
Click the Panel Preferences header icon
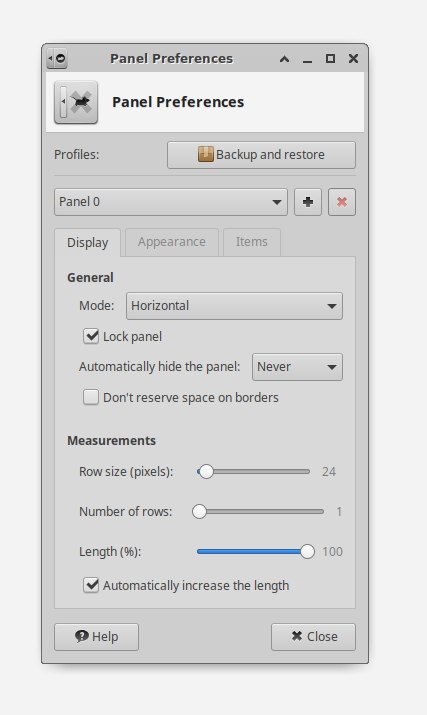[76, 102]
